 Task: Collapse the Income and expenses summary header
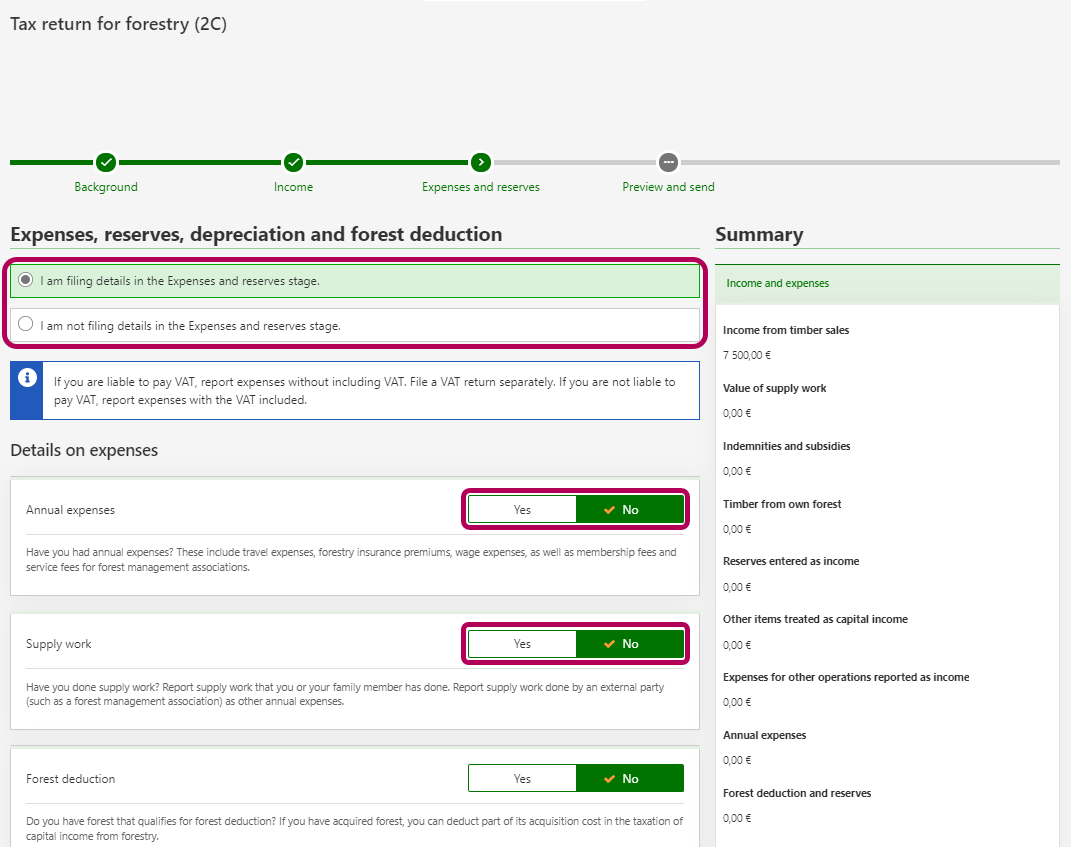887,284
